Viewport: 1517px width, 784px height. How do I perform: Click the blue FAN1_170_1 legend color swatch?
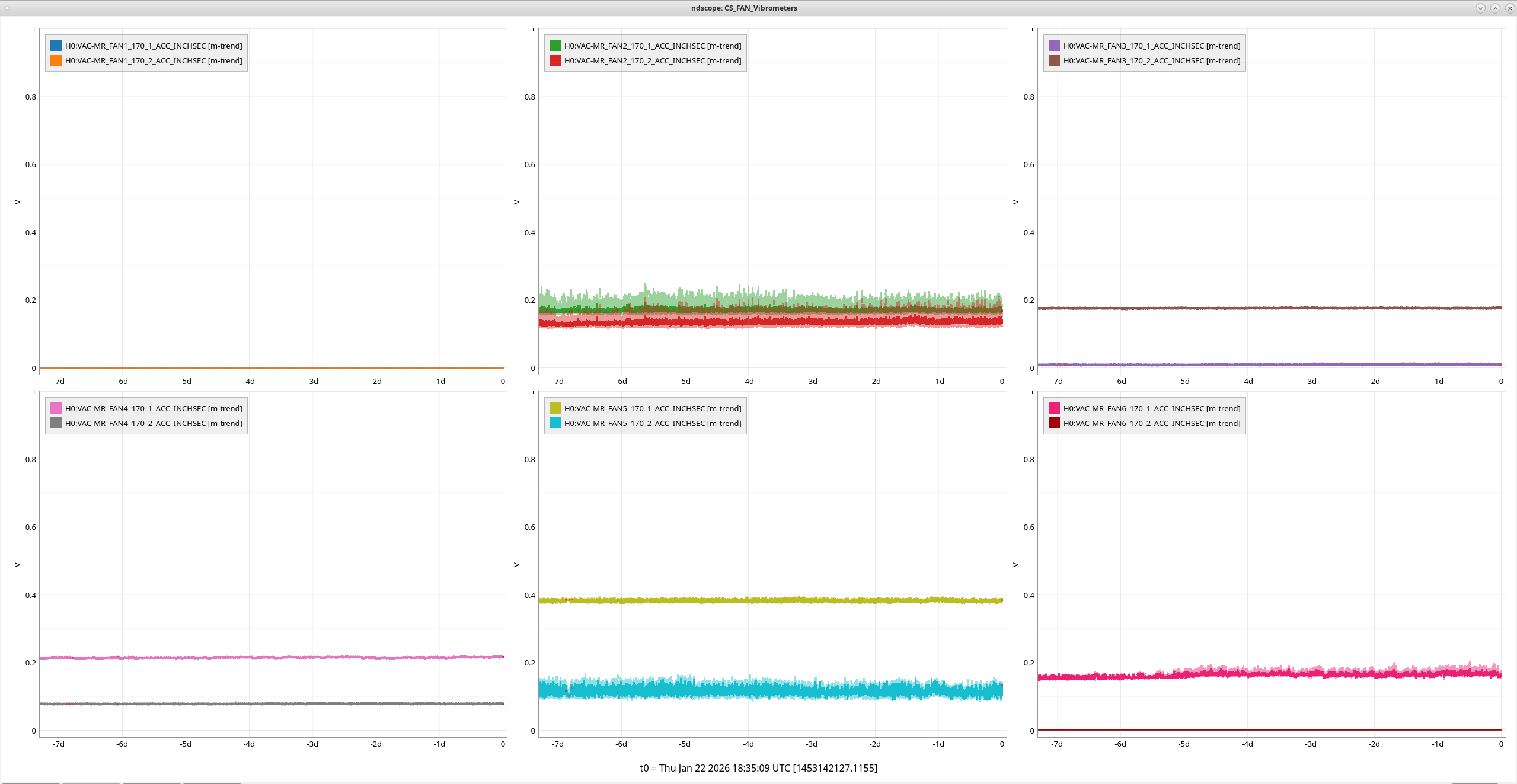(x=56, y=46)
